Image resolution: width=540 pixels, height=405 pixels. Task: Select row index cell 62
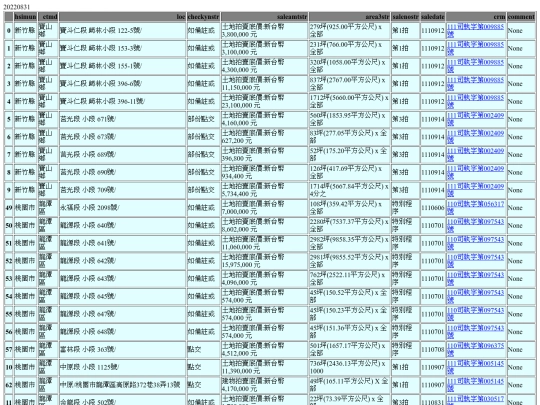tap(9, 385)
